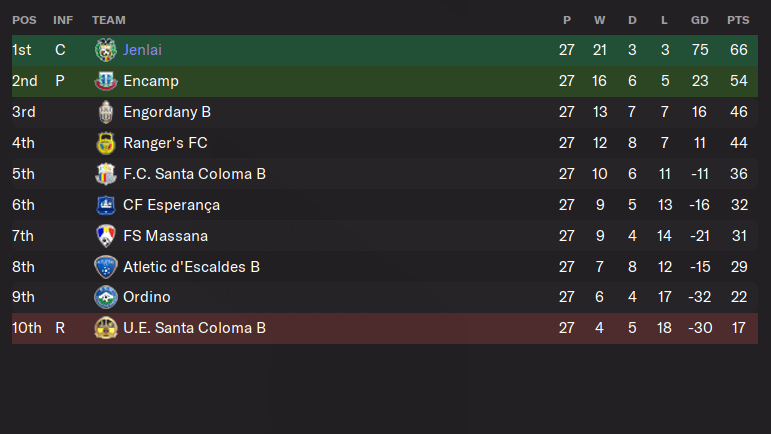The height and width of the screenshot is (434, 771).
Task: Click the Jenlai club crest icon
Action: [x=105, y=50]
